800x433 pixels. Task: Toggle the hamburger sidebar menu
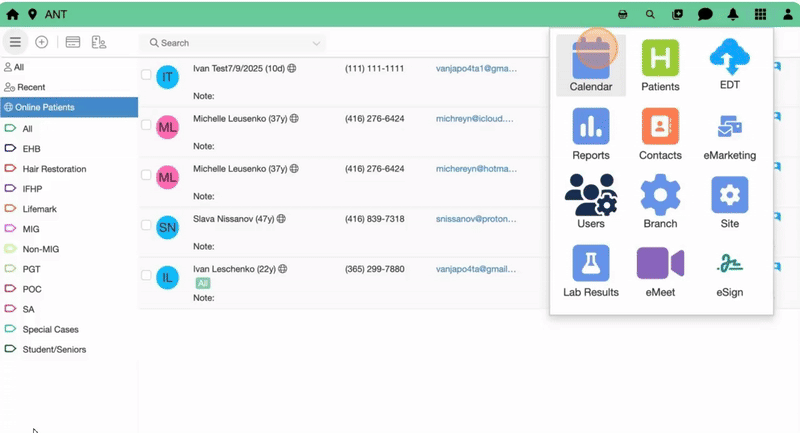(15, 42)
